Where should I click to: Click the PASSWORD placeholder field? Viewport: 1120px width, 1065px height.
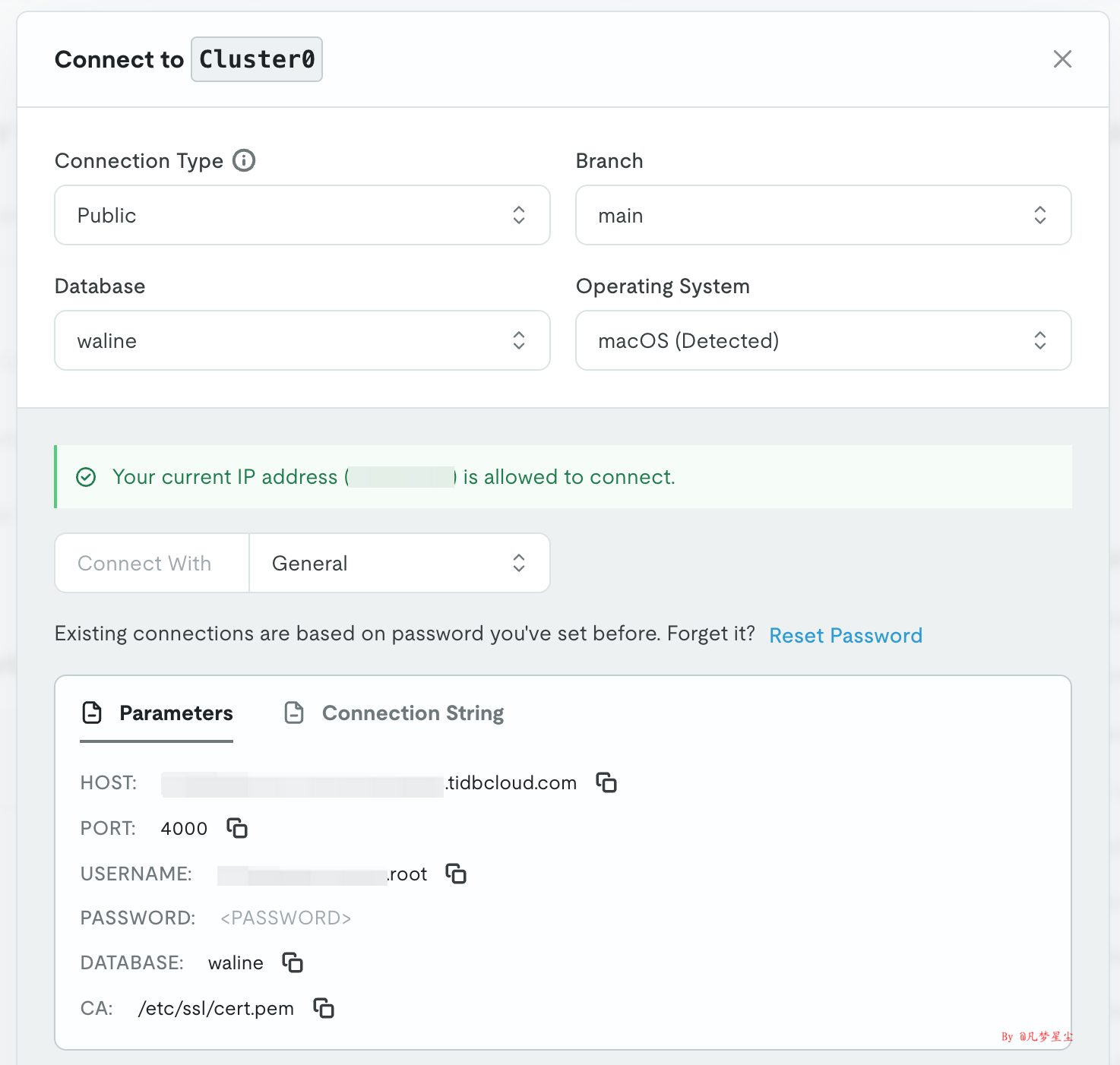[x=284, y=918]
